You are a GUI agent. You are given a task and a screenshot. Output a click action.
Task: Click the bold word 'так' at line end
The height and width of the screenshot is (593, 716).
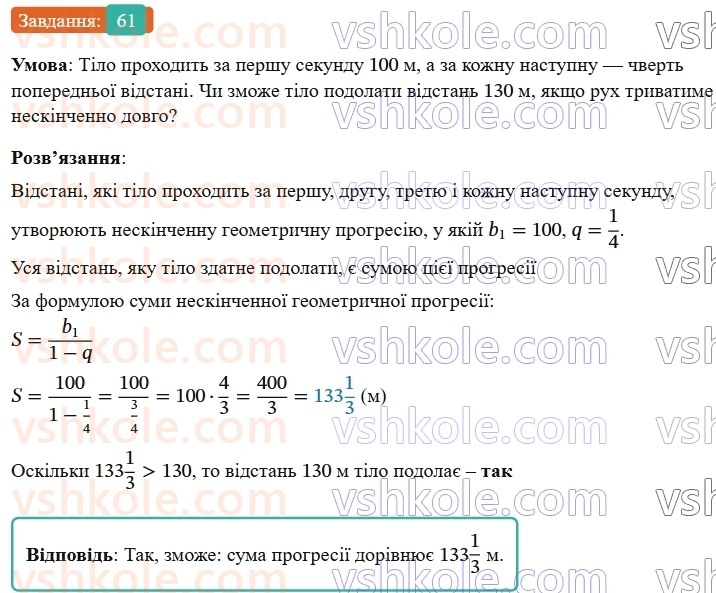tap(497, 471)
